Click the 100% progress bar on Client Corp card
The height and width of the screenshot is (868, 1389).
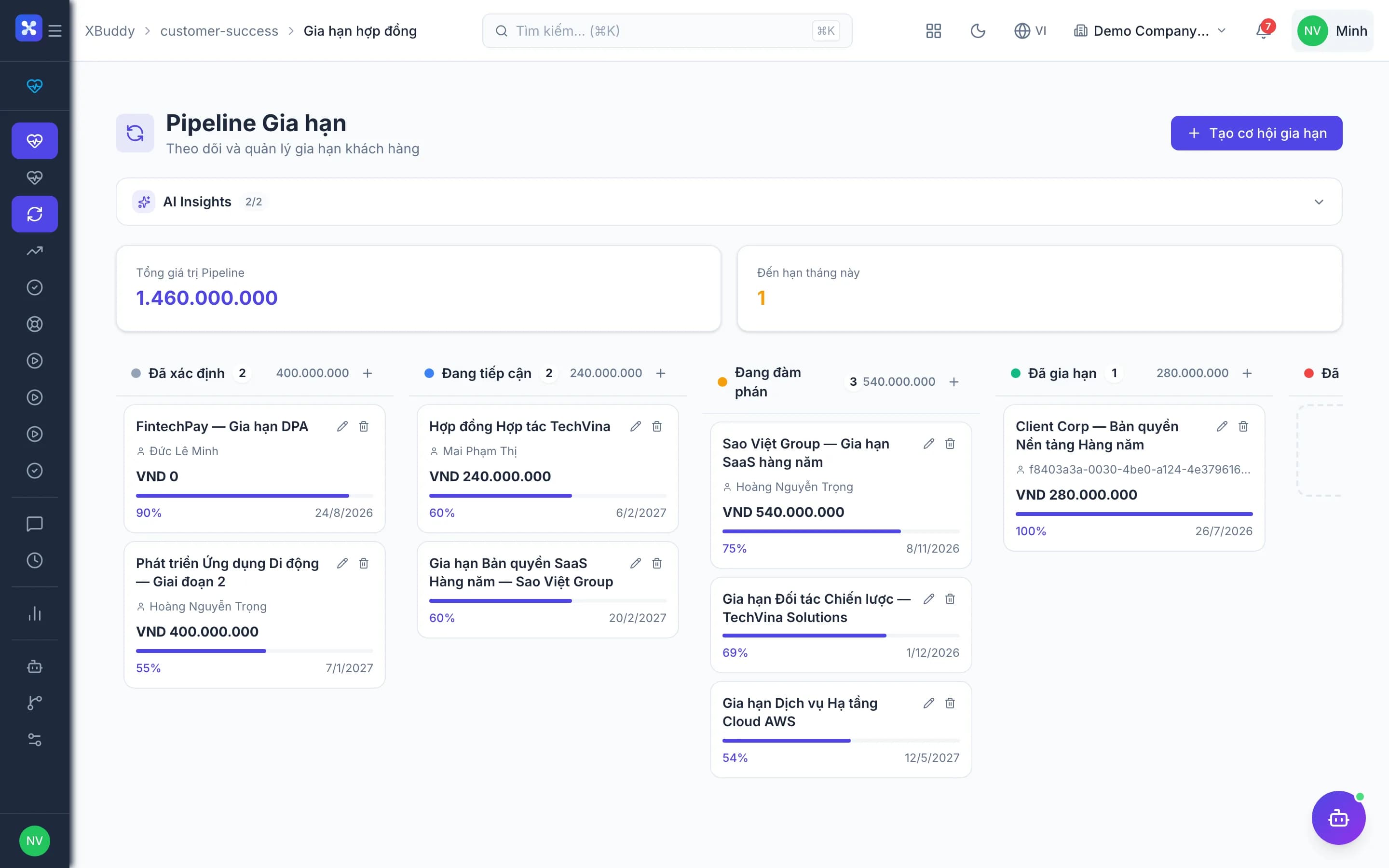(x=1134, y=514)
